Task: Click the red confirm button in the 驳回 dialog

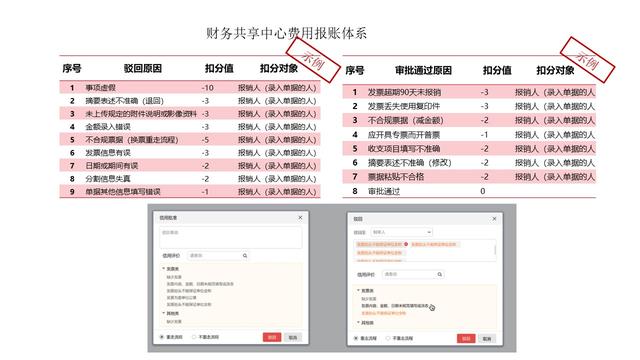Action: pos(466,338)
